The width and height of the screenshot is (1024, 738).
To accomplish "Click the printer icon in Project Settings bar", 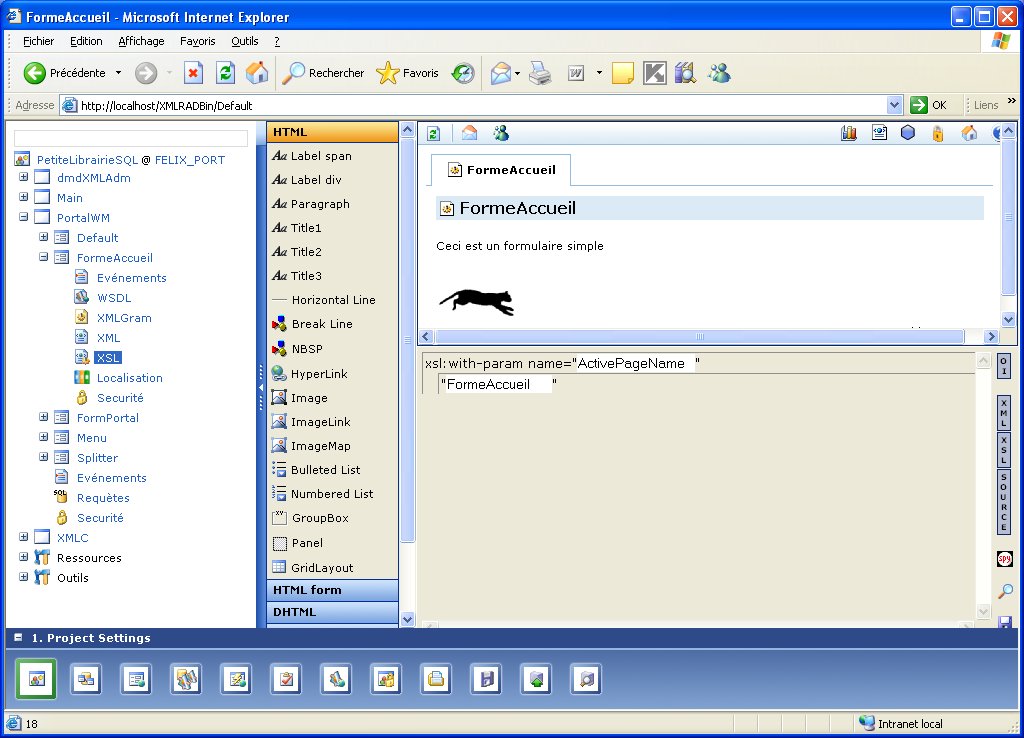I will pyautogui.click(x=435, y=679).
